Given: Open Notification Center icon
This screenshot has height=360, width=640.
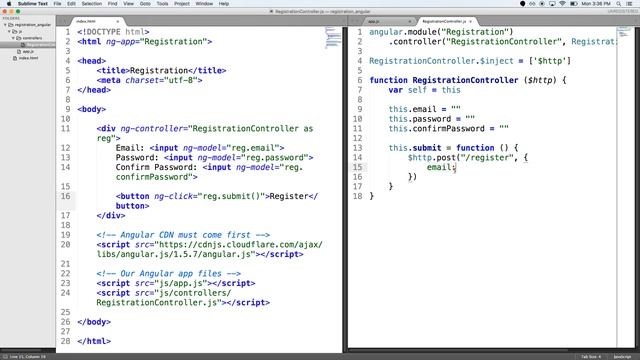Looking at the screenshot, I should 630,4.
